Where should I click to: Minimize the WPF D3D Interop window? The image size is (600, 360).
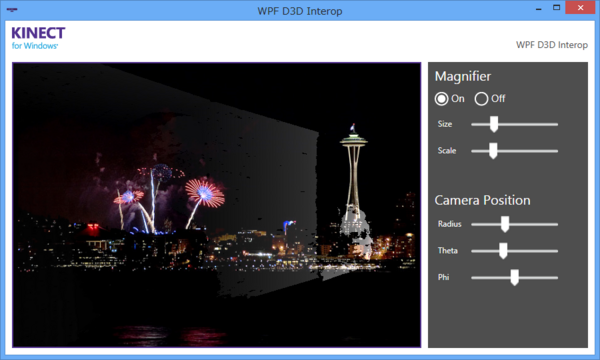pyautogui.click(x=539, y=8)
